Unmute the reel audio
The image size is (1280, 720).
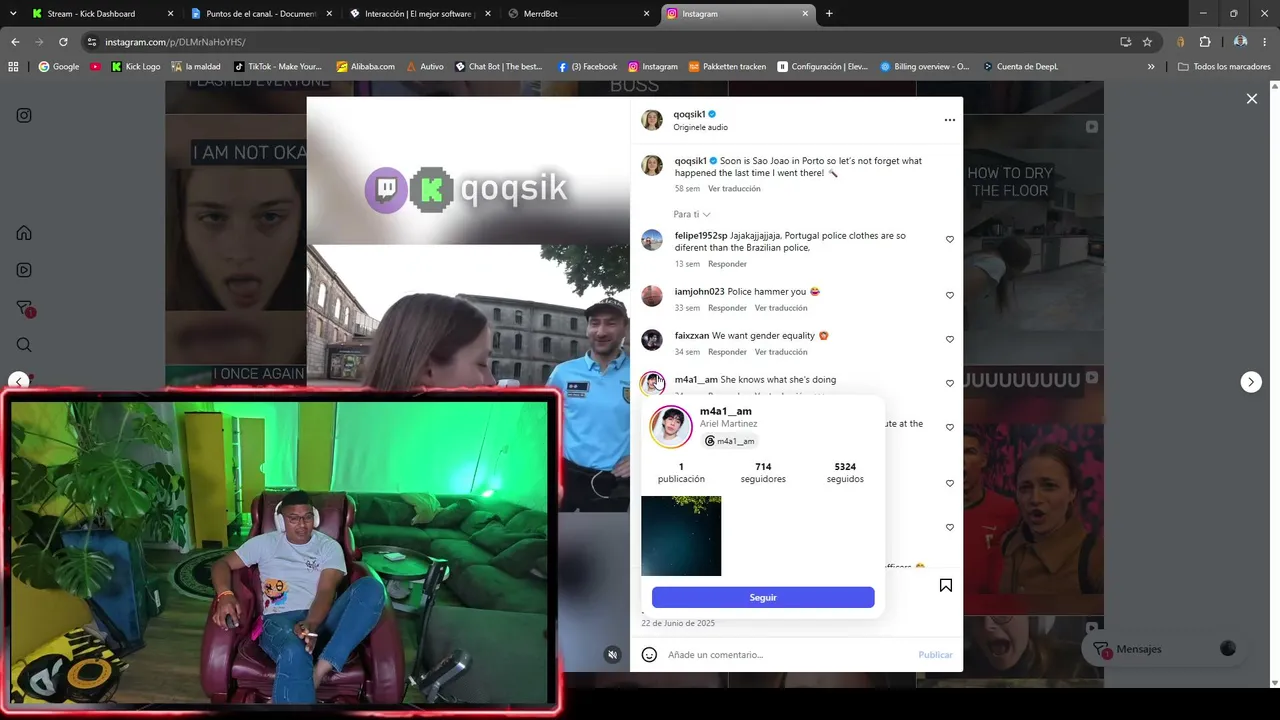[613, 655]
